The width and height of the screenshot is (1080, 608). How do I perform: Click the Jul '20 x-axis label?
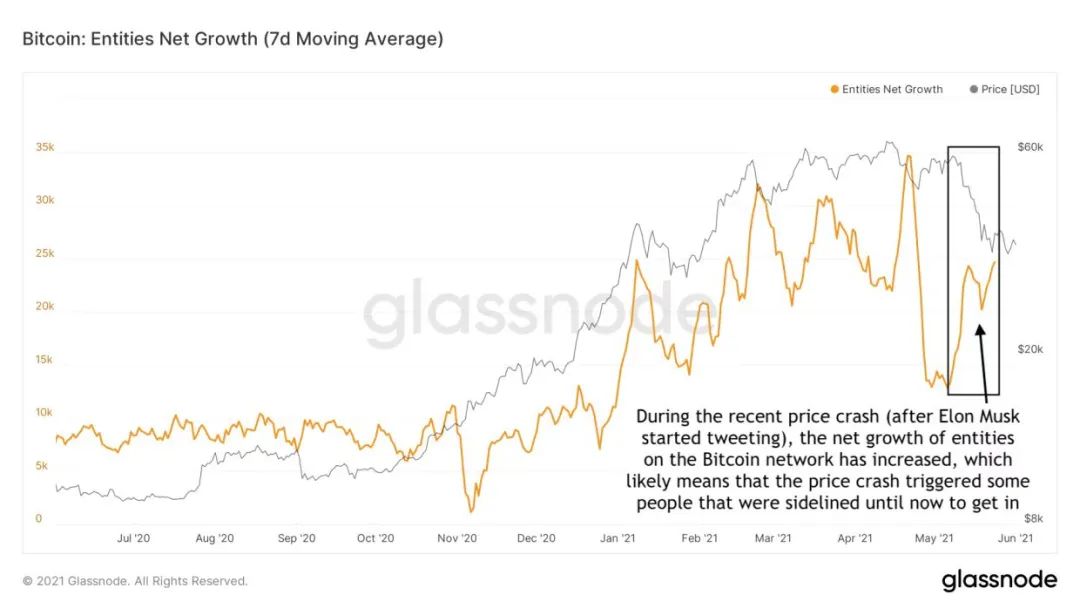click(x=133, y=538)
